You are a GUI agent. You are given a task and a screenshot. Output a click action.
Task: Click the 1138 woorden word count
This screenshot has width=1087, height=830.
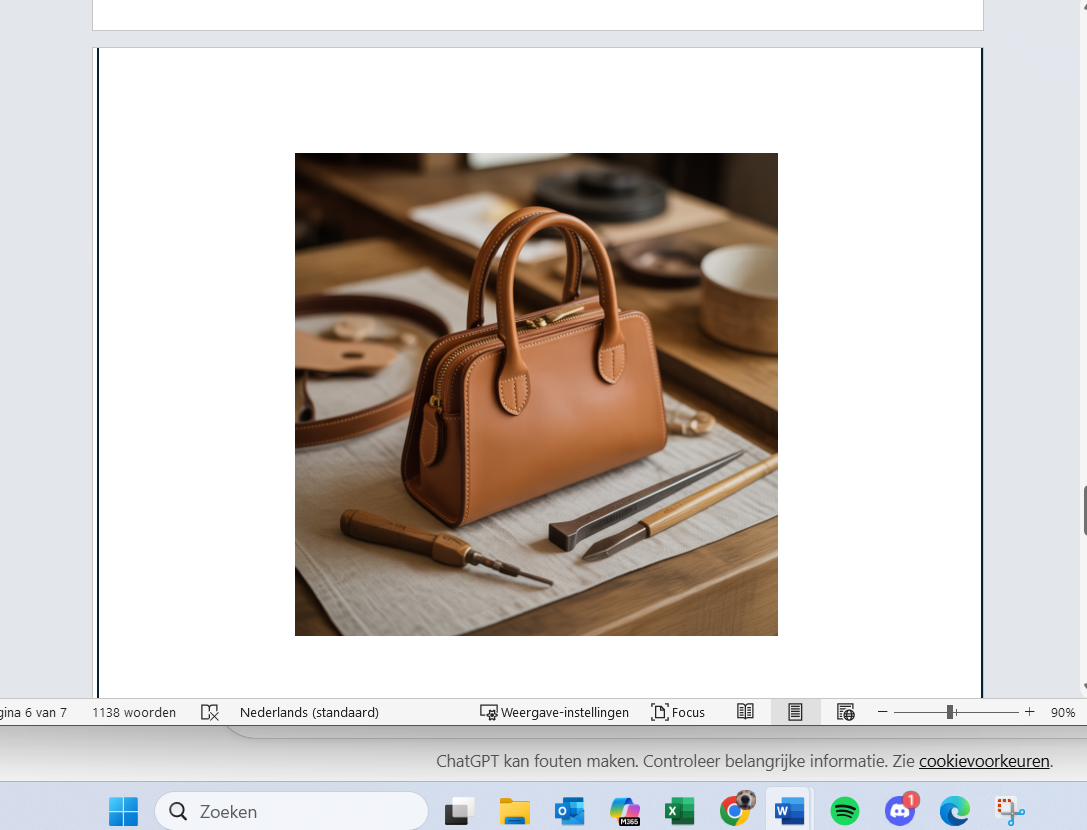[134, 712]
